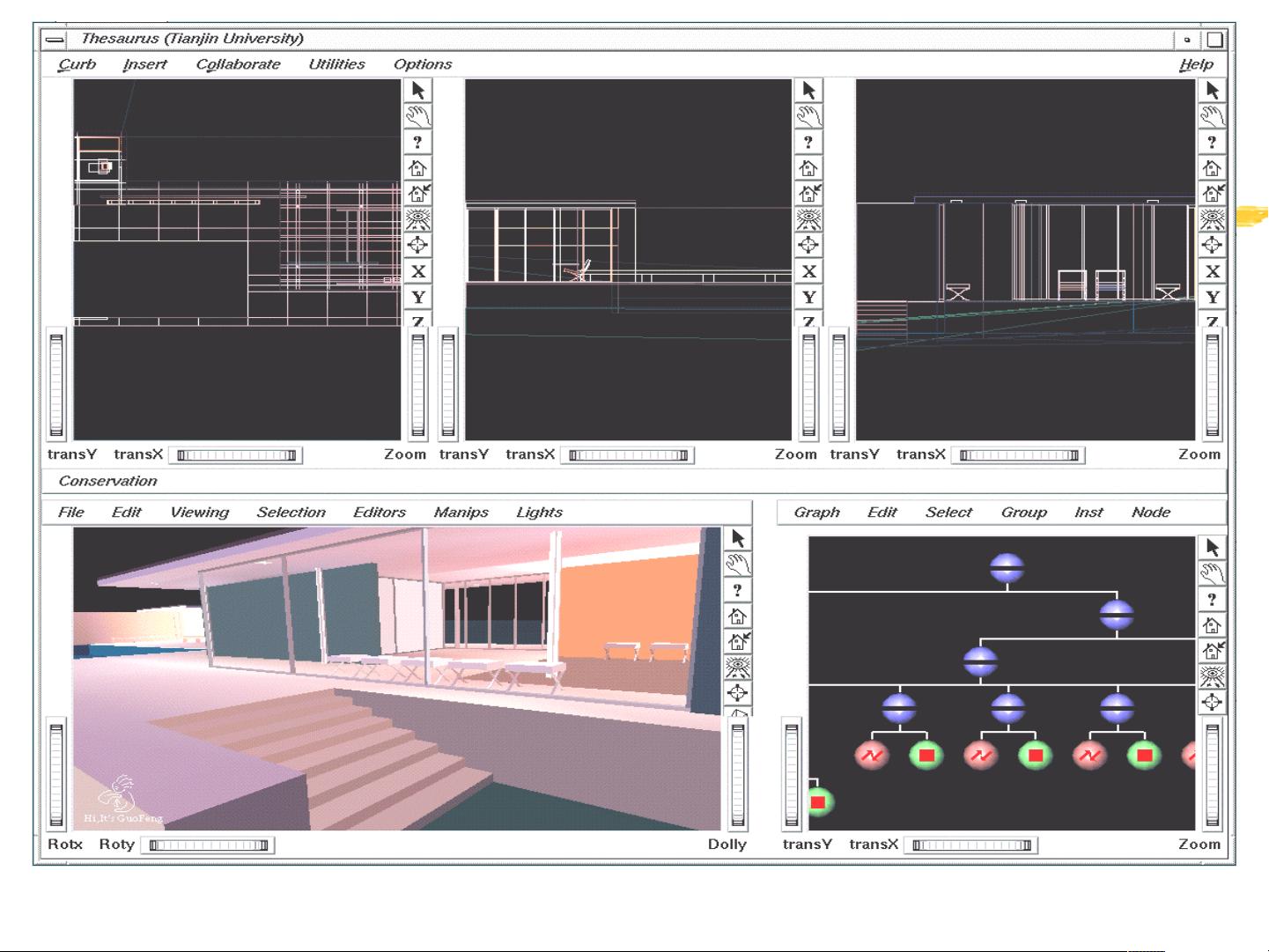Screen dimensions: 1269x952
Task: Click the X axis button in top-right viewer
Action: (1212, 271)
